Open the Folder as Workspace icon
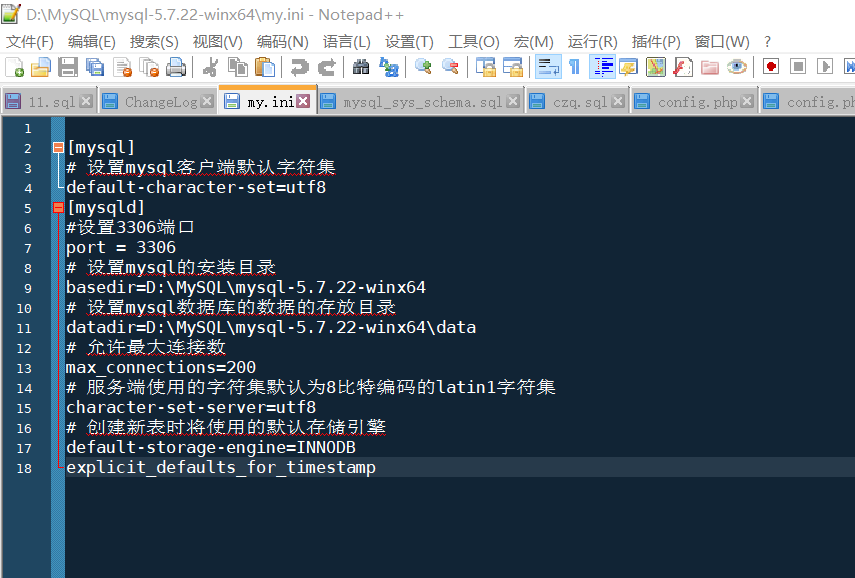The image size is (855, 578). click(709, 67)
